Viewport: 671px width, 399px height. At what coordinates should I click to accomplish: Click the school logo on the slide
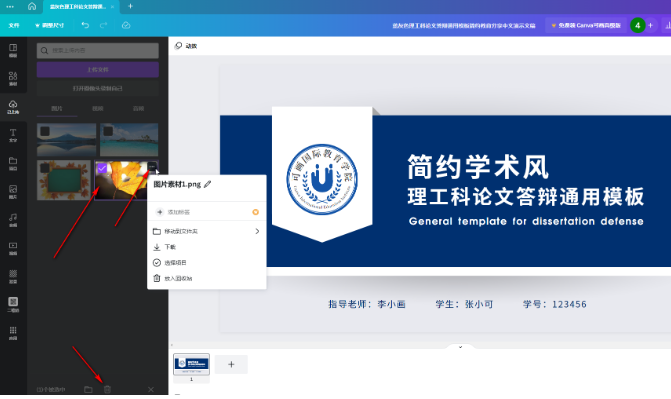(x=322, y=179)
